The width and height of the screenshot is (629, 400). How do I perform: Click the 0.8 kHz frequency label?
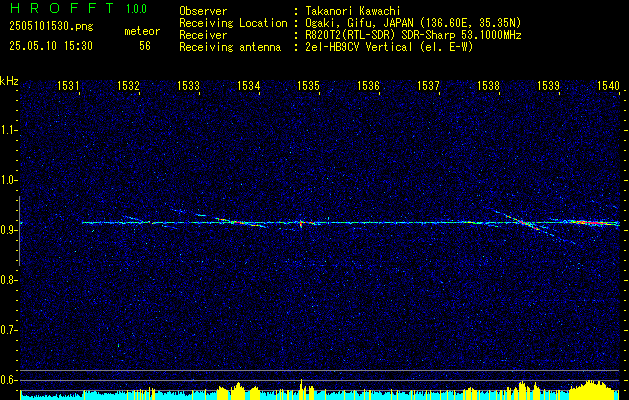click(x=7, y=280)
